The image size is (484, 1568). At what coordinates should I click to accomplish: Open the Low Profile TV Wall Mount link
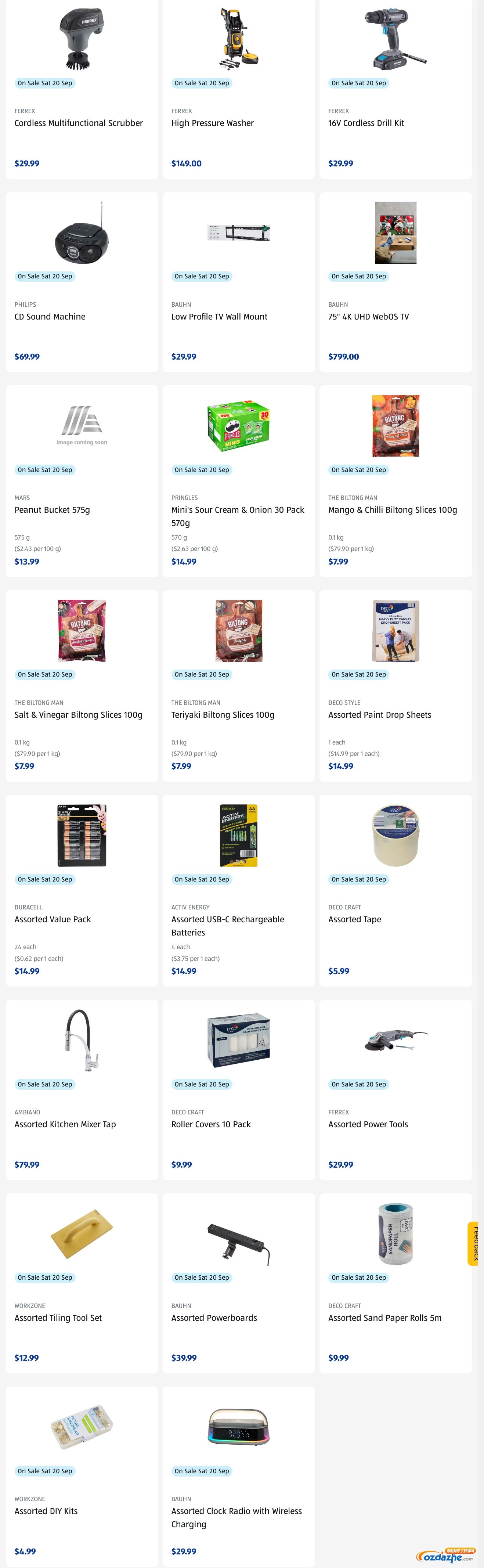tap(219, 317)
